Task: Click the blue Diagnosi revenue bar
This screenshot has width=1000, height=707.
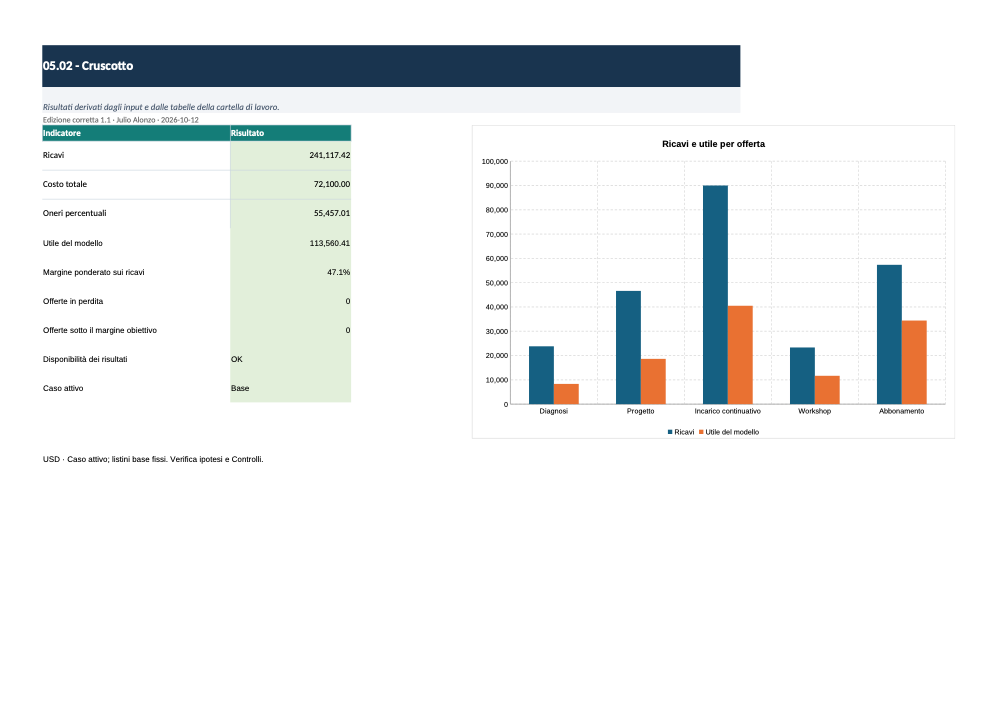Action: pyautogui.click(x=541, y=375)
